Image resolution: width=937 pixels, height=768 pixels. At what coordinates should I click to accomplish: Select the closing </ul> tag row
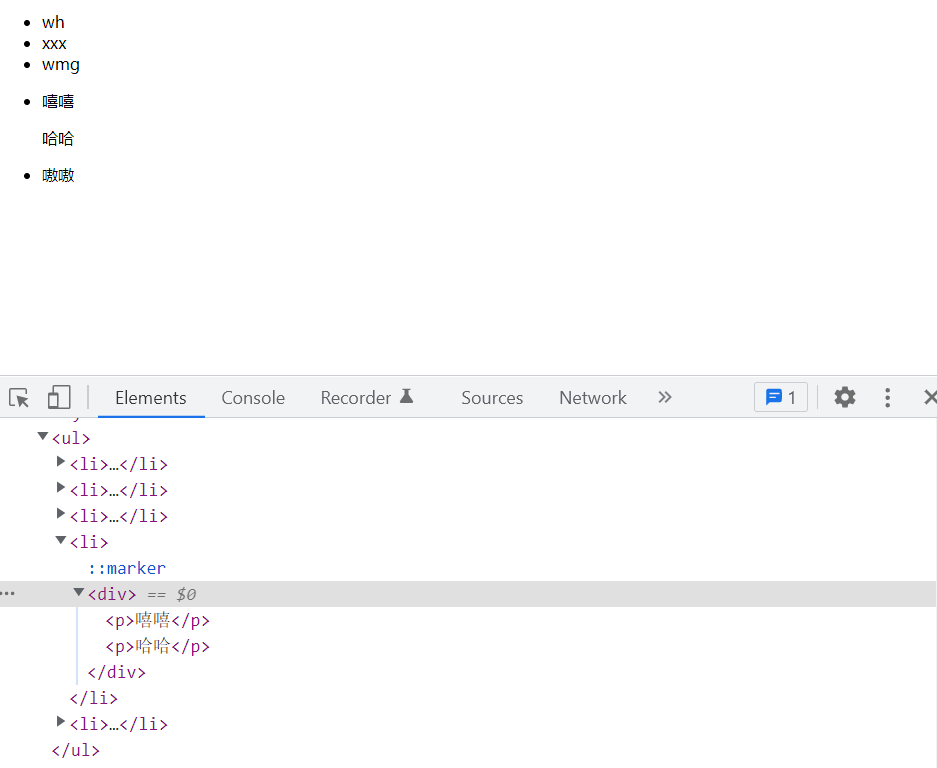point(76,750)
